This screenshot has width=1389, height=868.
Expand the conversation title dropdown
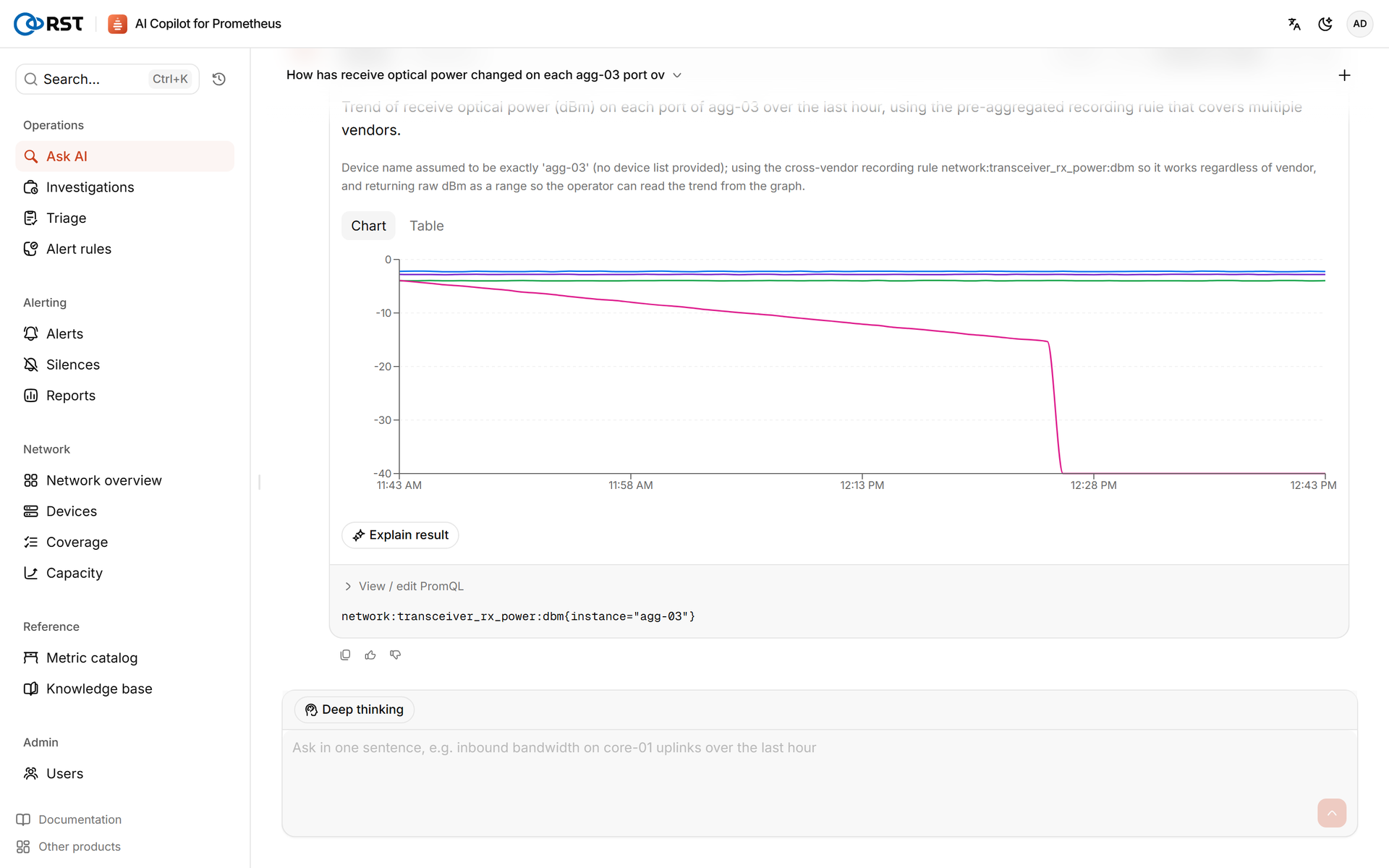(x=677, y=75)
